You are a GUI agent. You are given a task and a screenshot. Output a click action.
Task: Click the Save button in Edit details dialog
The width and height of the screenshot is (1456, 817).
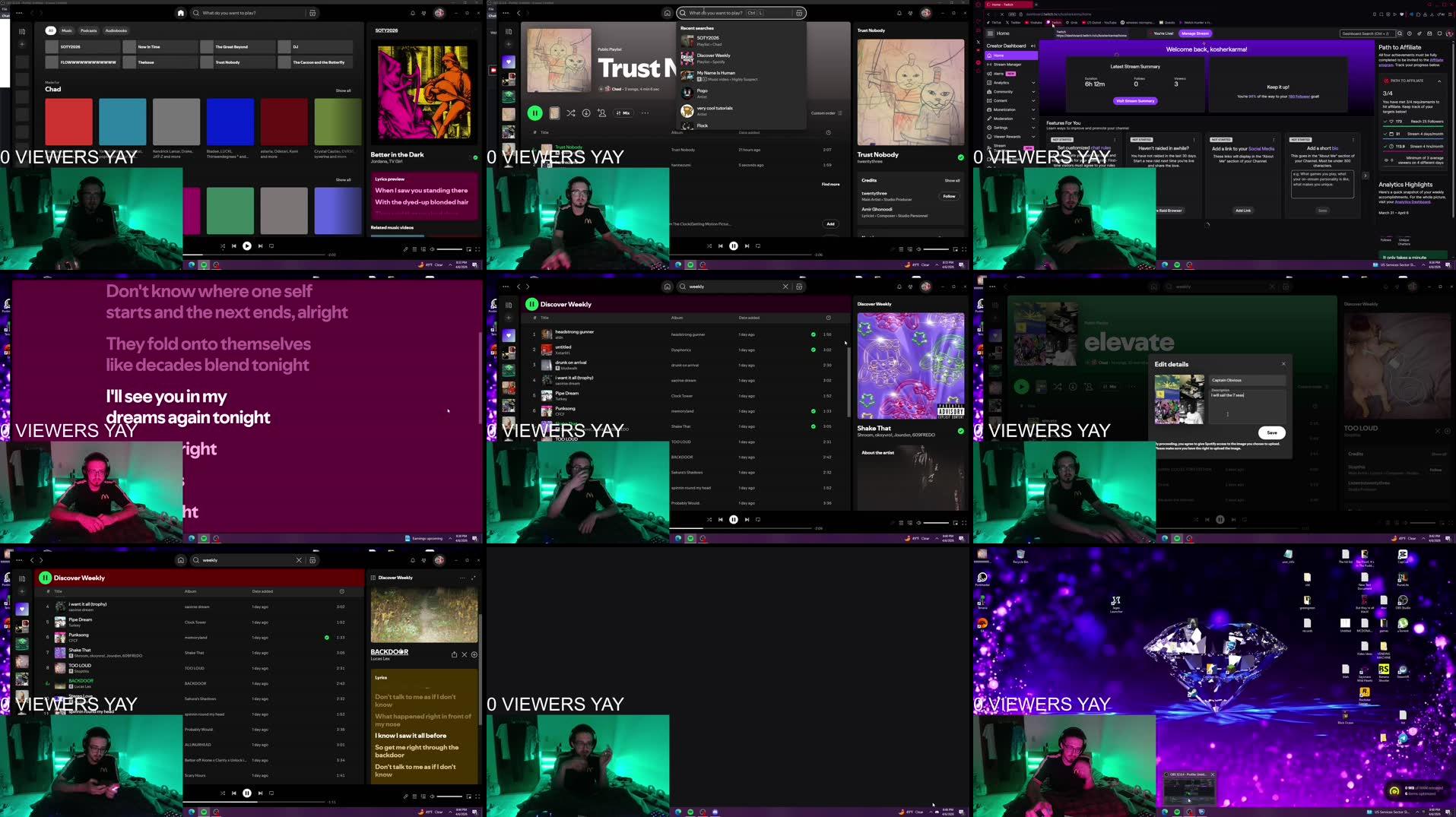1271,432
